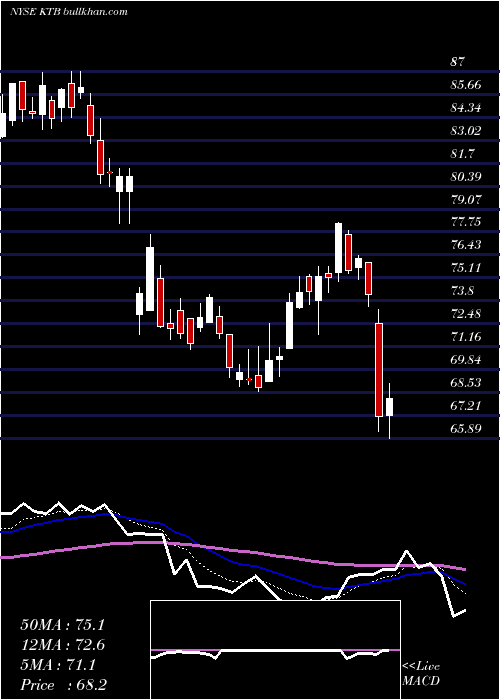This screenshot has width=500, height=700.
Task: Select the 85.66 price axis label
Action: click(467, 84)
